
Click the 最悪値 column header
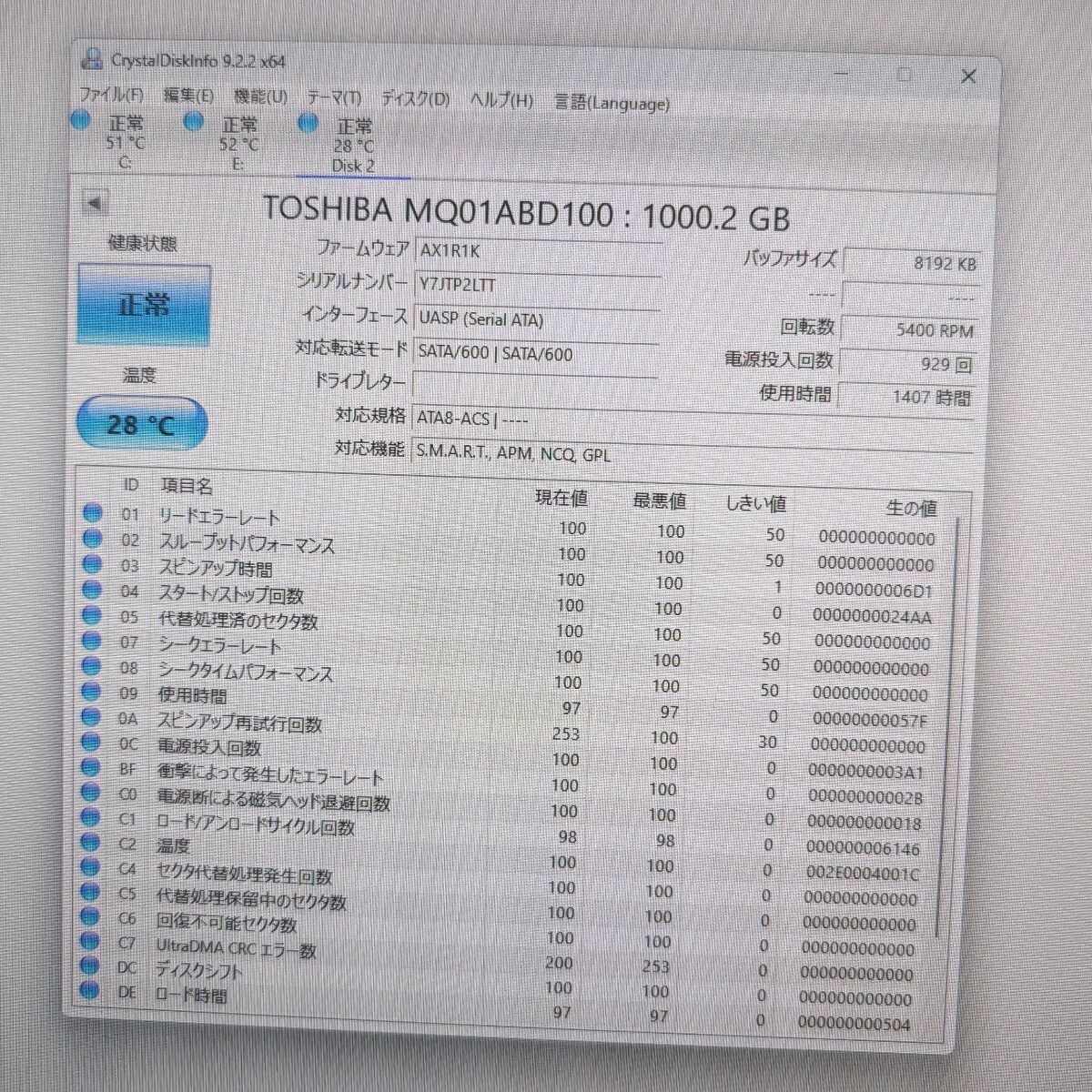(x=660, y=500)
